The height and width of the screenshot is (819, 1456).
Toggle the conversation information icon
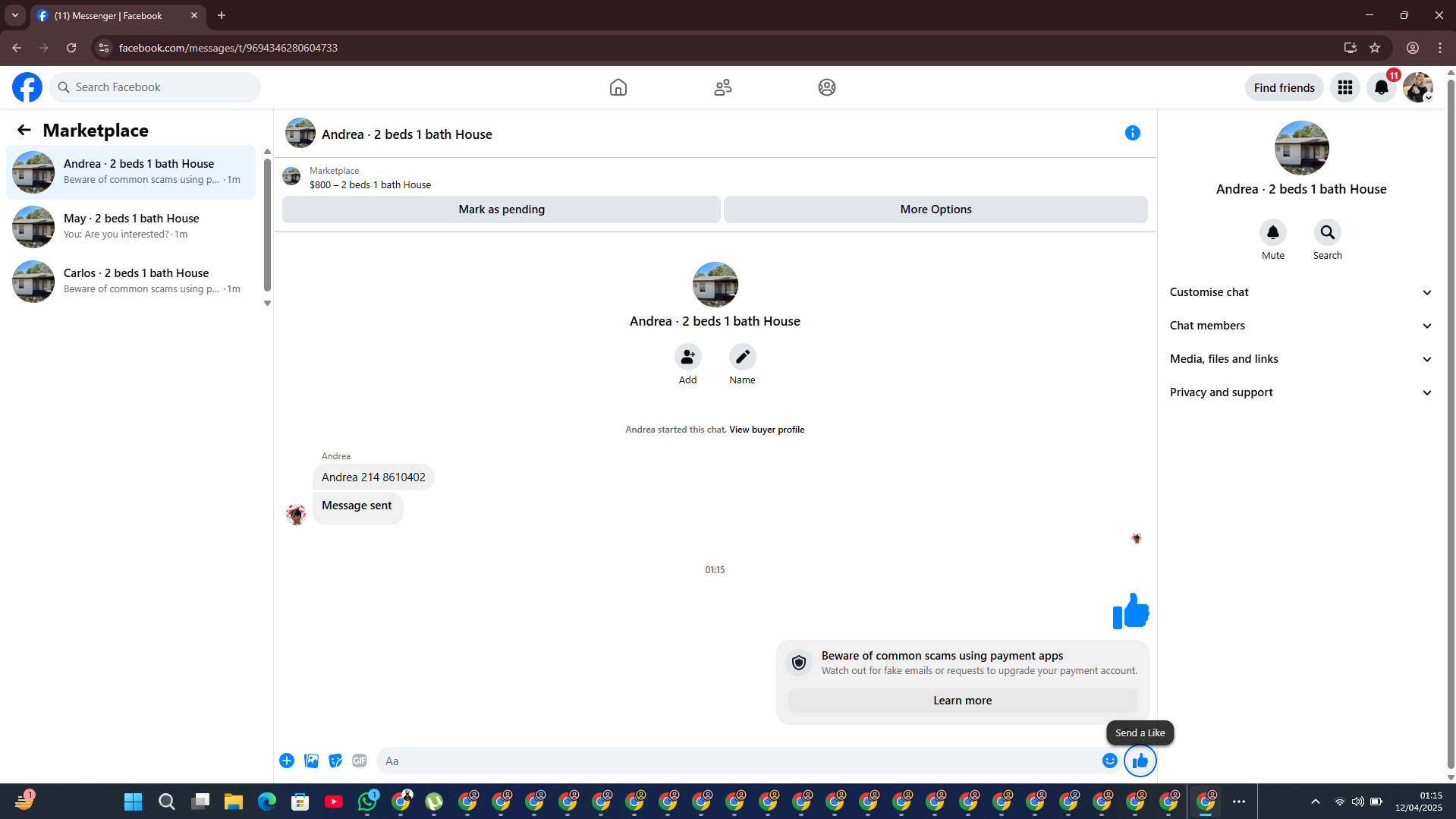[x=1133, y=133]
